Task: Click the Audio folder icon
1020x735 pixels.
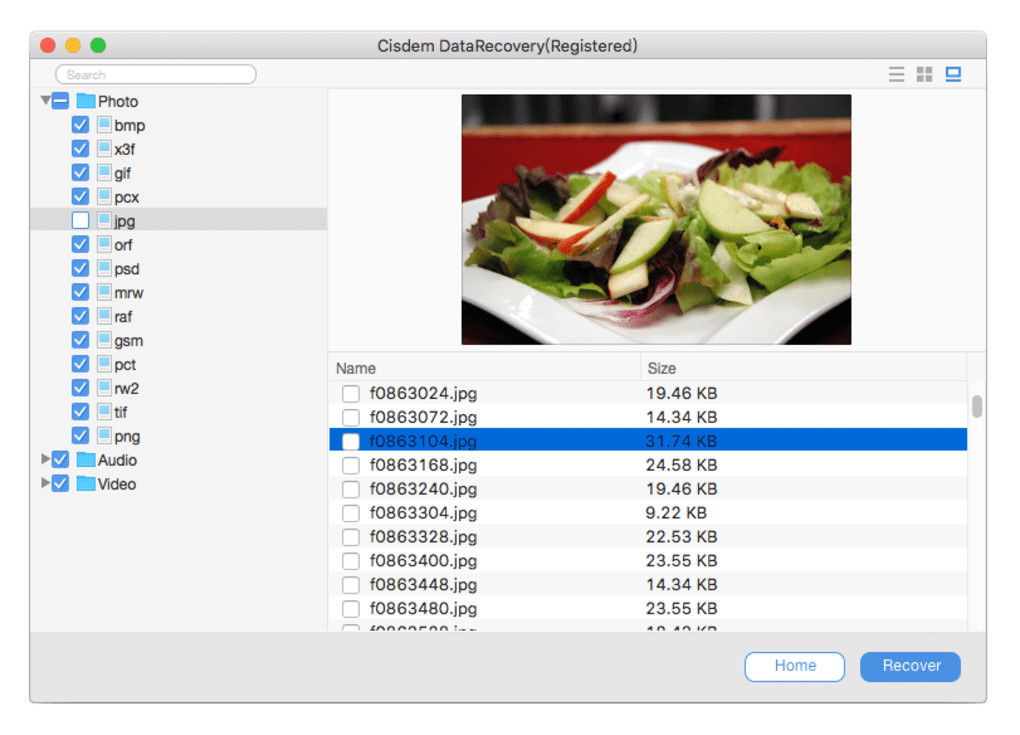Action: [86, 460]
